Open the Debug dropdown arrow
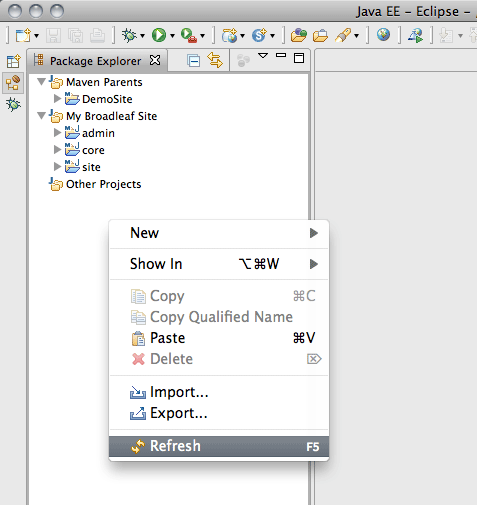 tap(142, 36)
